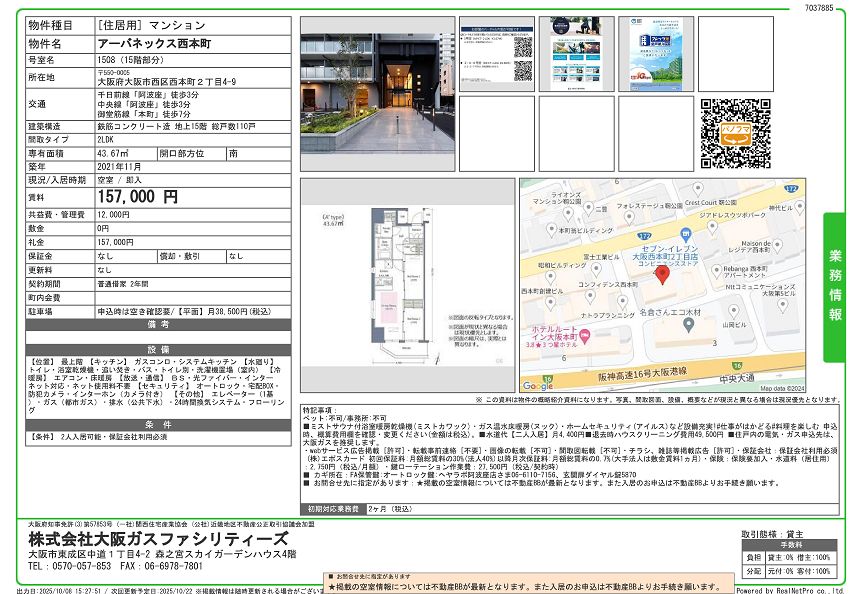Click the rent amount 157,000 円
Image resolution: width=858 pixels, height=594 pixels.
137,197
